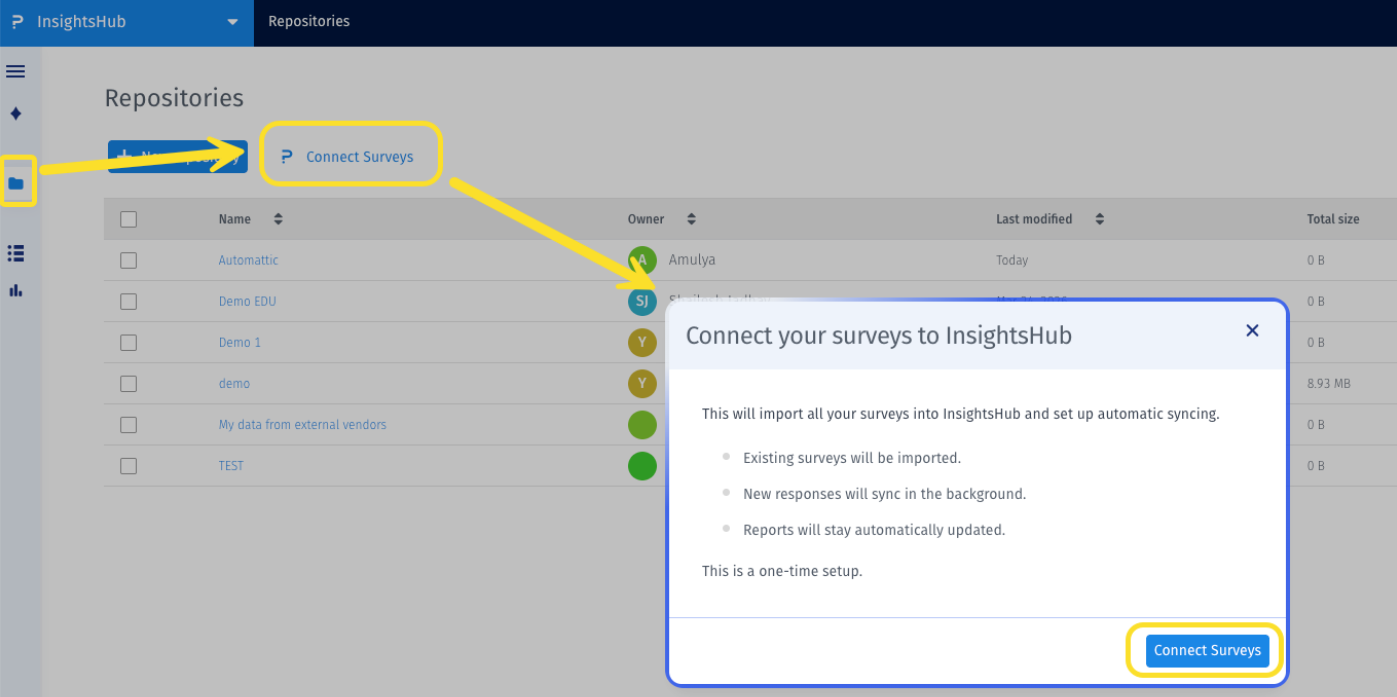The height and width of the screenshot is (697, 1397).
Task: Open the Demo 1 repository
Action: pyautogui.click(x=240, y=342)
